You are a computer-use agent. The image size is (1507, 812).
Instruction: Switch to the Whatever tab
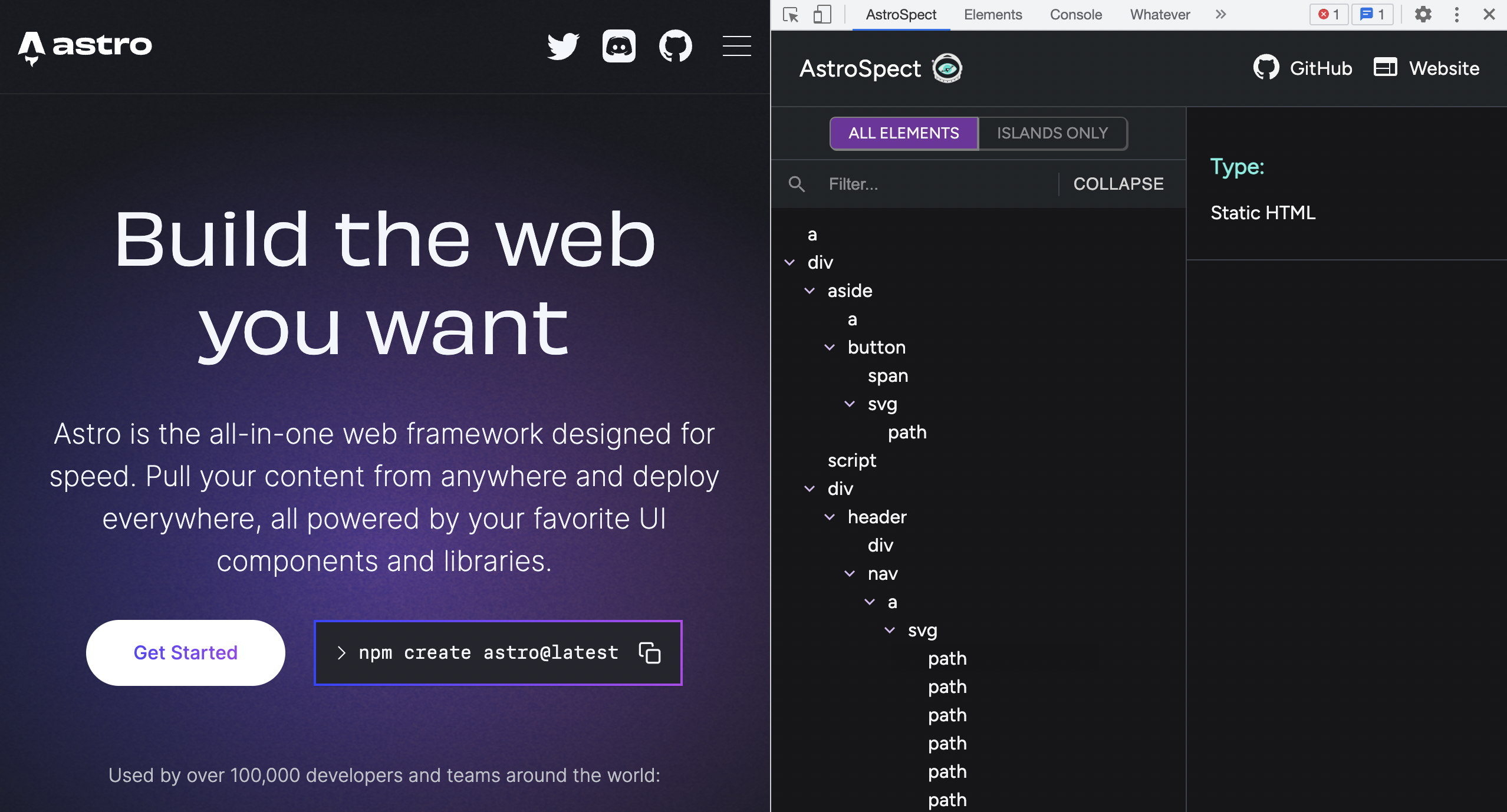(1160, 15)
